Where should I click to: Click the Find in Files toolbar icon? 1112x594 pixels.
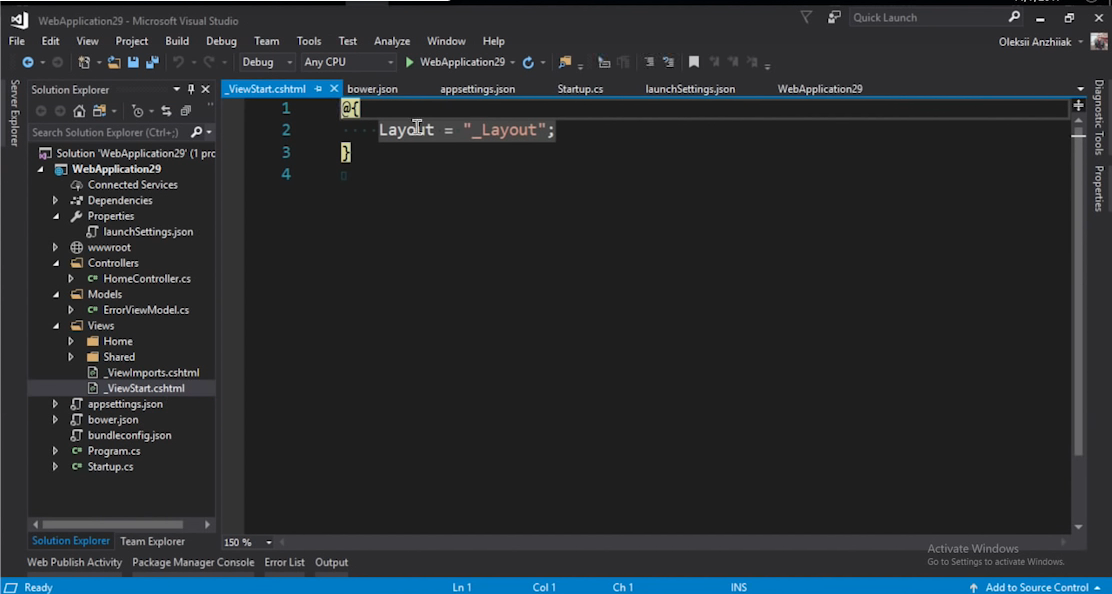[565, 62]
